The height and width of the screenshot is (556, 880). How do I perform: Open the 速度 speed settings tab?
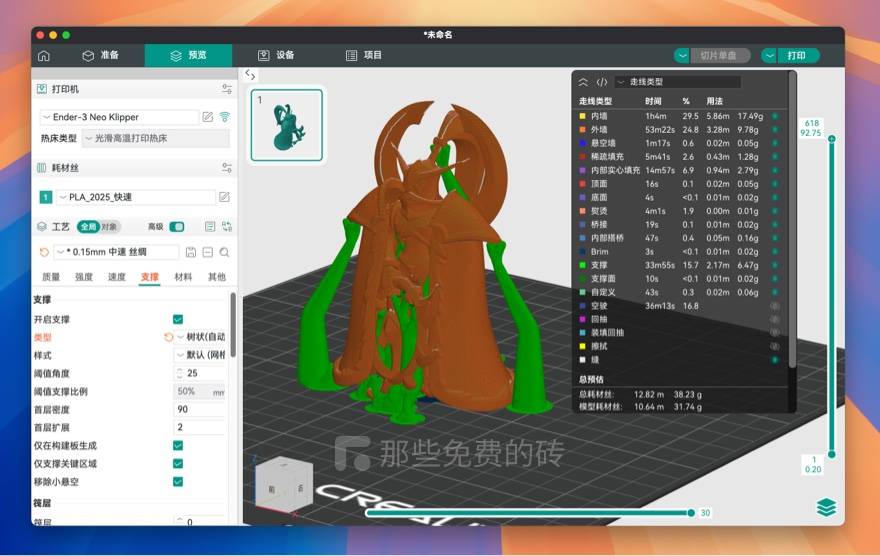point(117,277)
